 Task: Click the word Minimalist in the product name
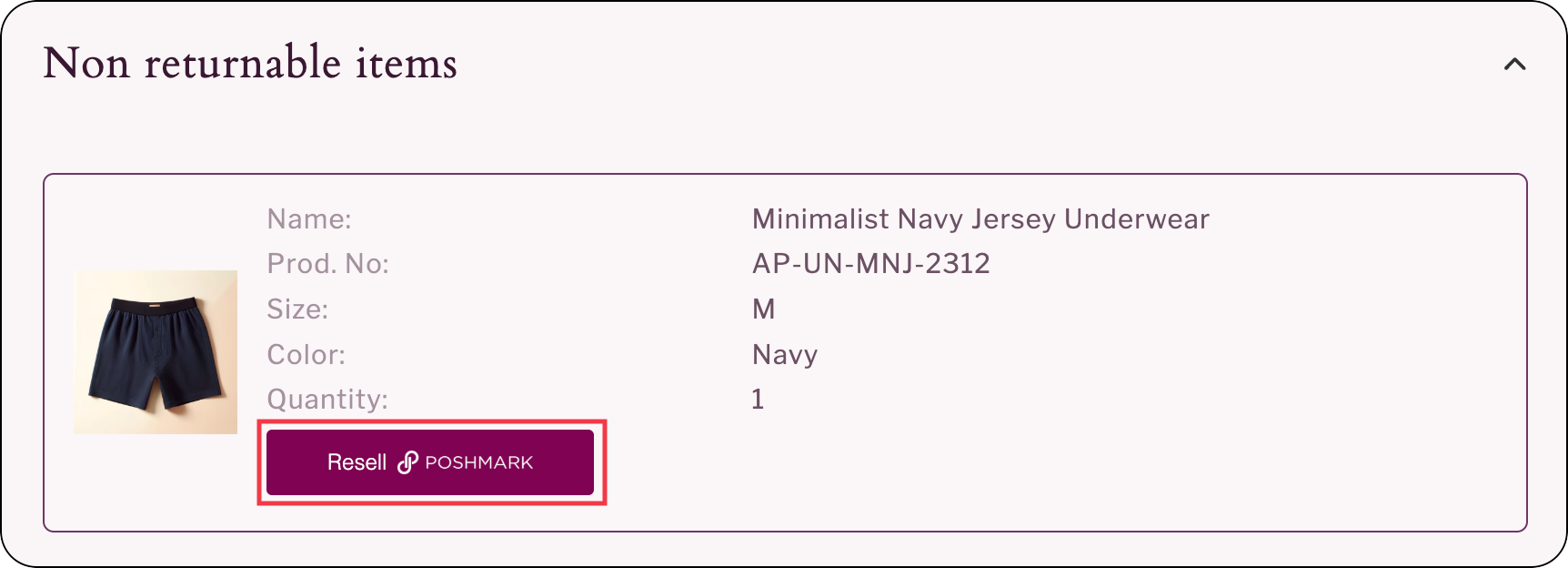pos(820,219)
